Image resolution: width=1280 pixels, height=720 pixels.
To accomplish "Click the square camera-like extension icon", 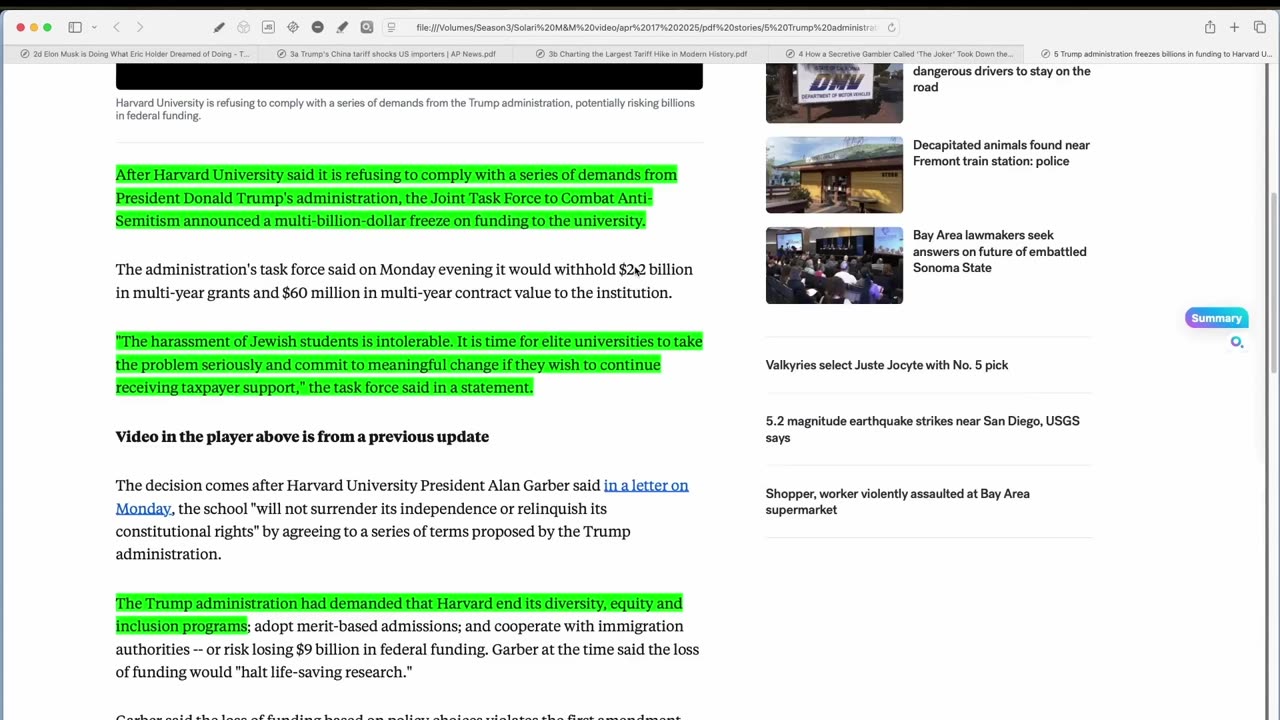I will click(367, 27).
